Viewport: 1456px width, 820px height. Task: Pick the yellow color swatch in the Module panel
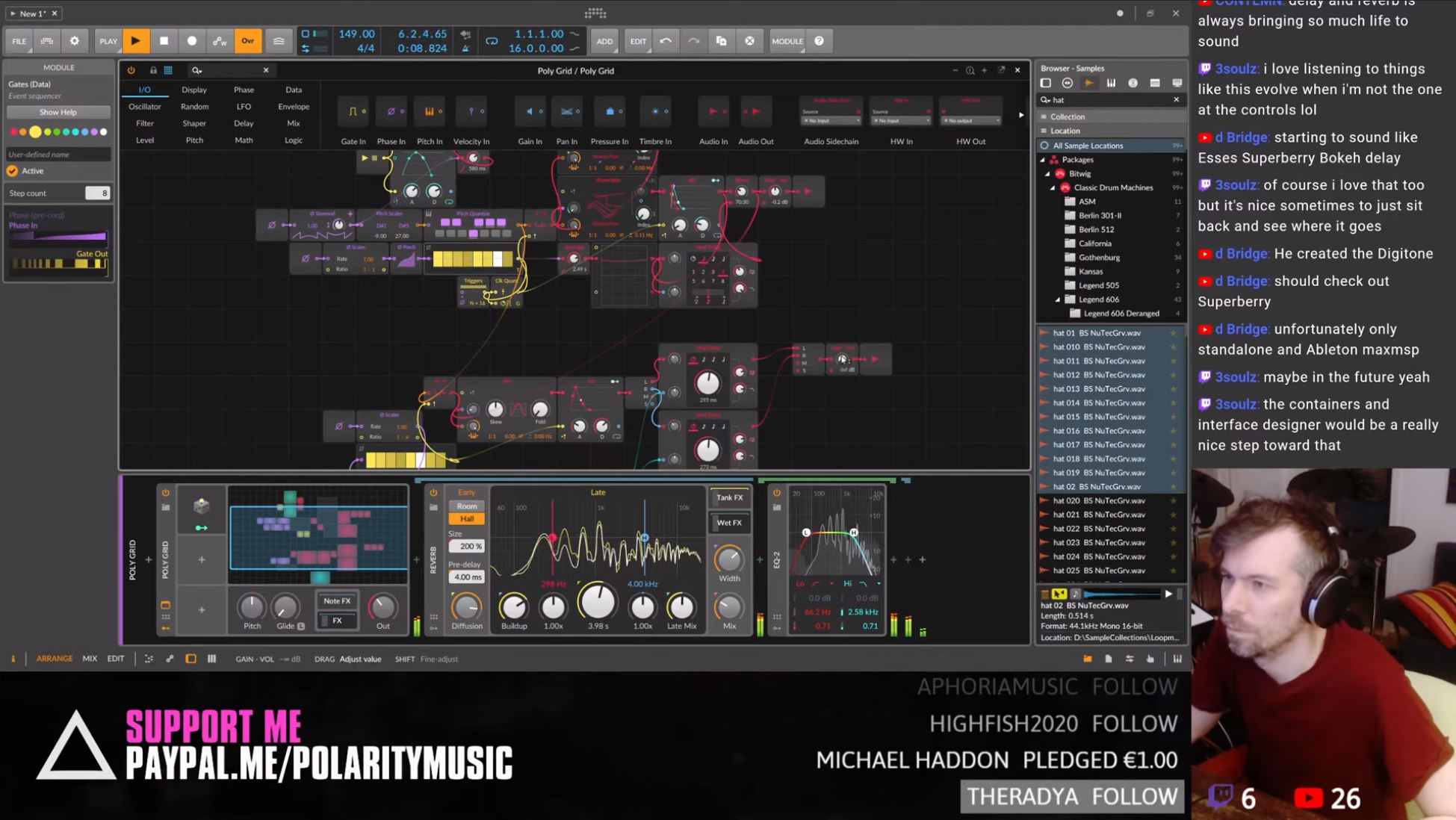coord(35,131)
